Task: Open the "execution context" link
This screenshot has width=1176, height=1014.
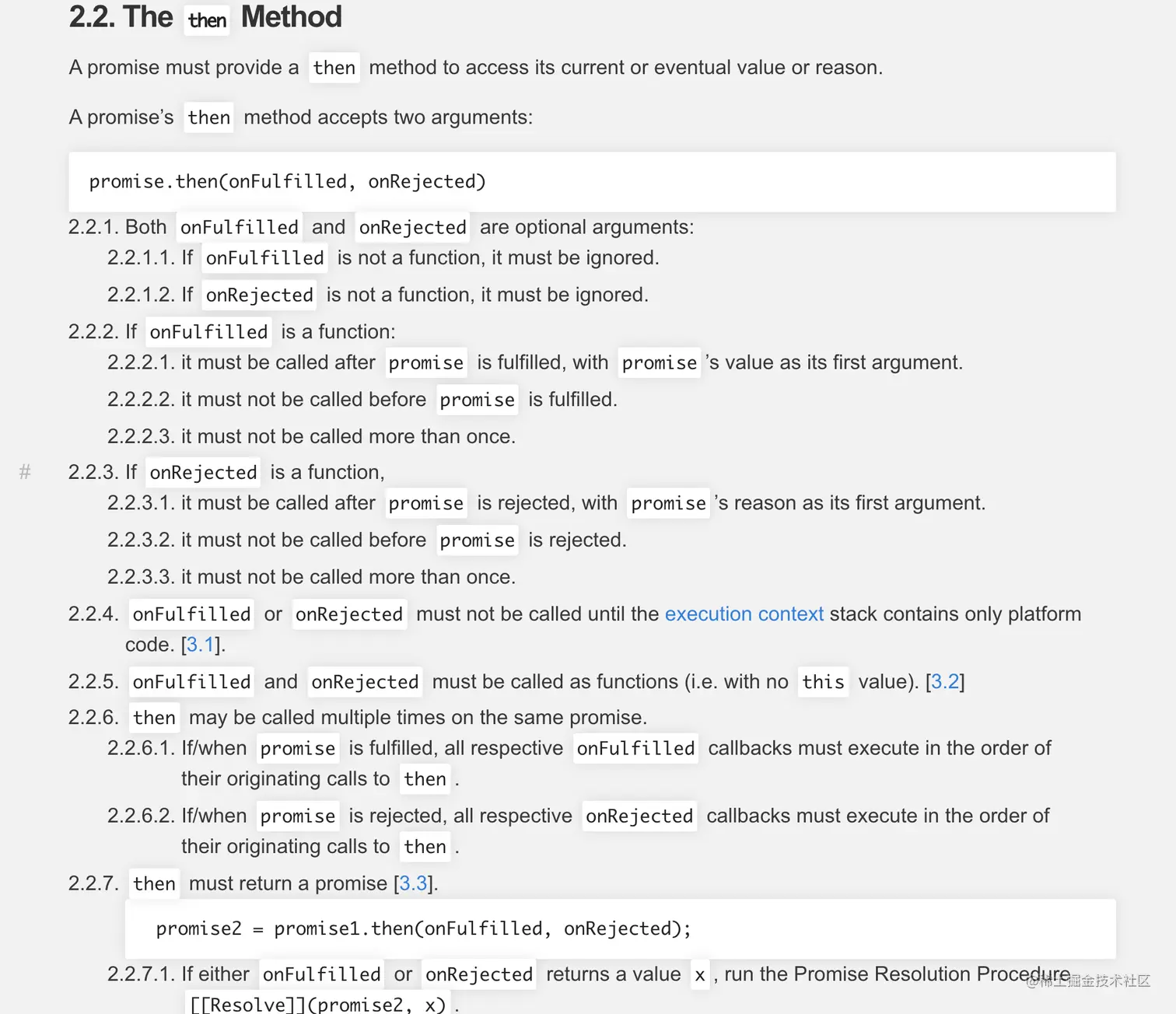Action: 744,614
